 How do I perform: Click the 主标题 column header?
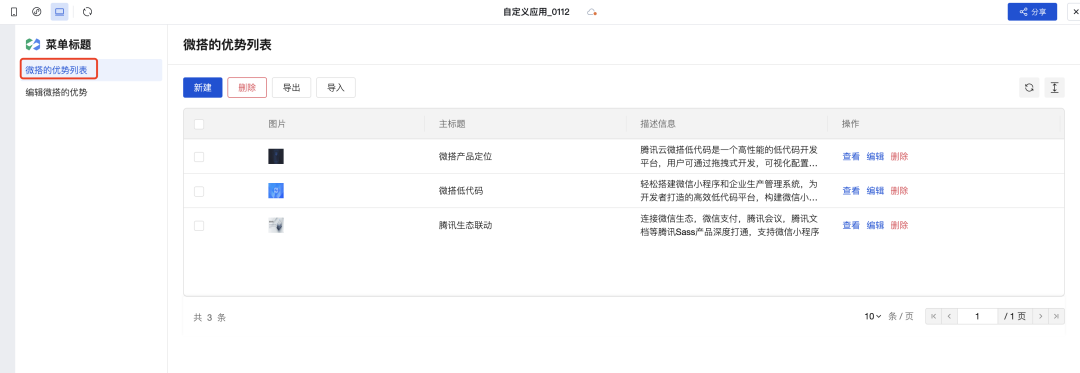(x=452, y=124)
